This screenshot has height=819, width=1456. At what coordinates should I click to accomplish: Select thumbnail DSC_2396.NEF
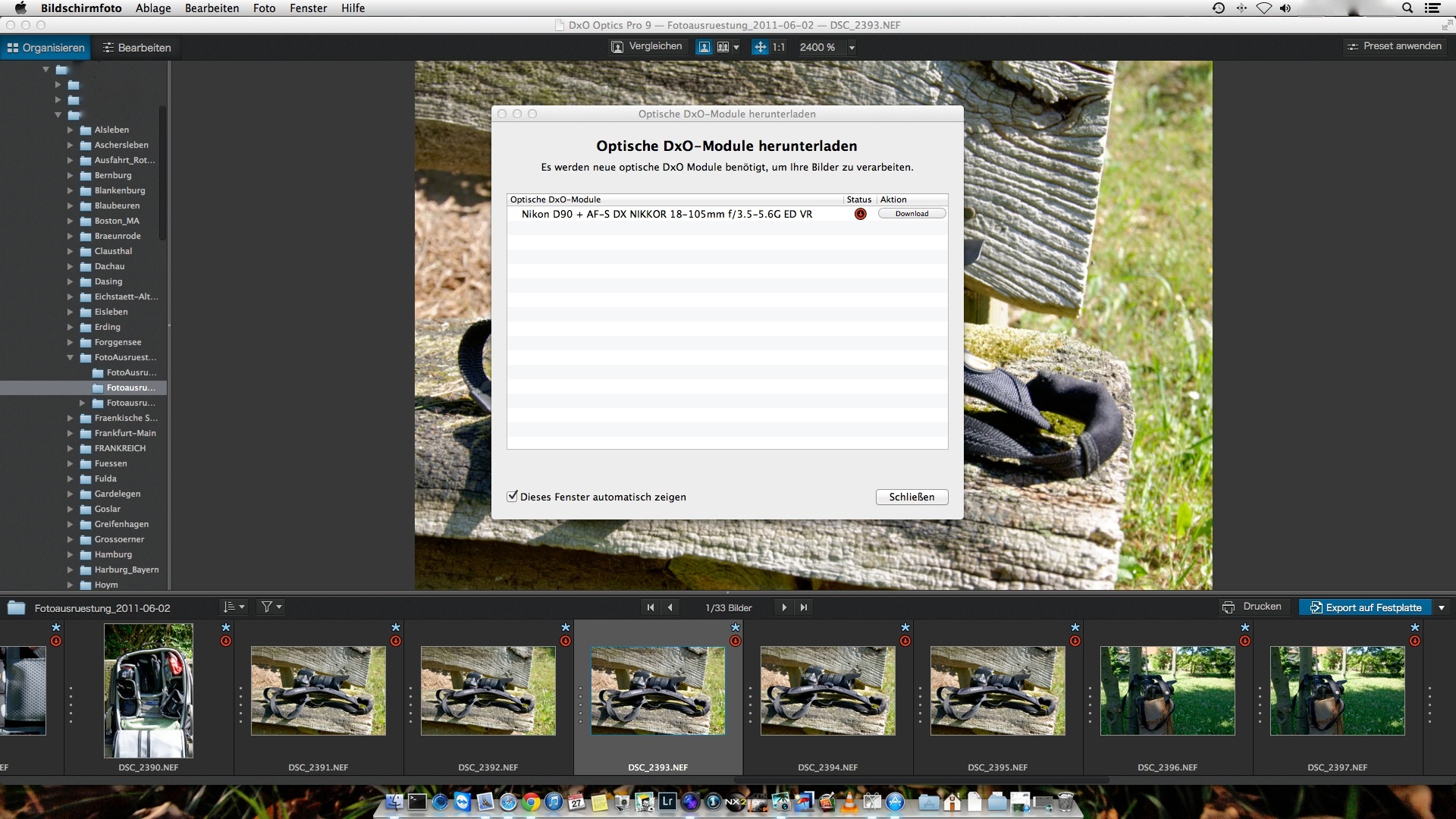[1168, 690]
